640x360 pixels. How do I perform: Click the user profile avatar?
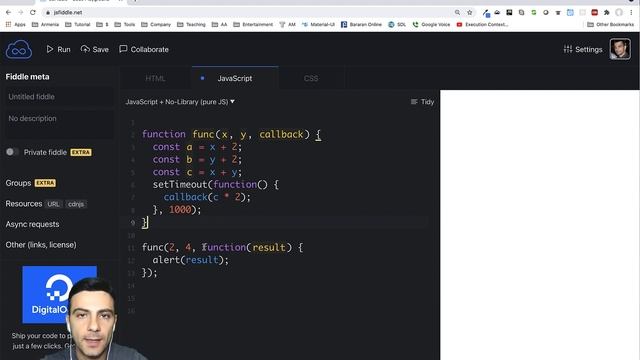(x=620, y=49)
